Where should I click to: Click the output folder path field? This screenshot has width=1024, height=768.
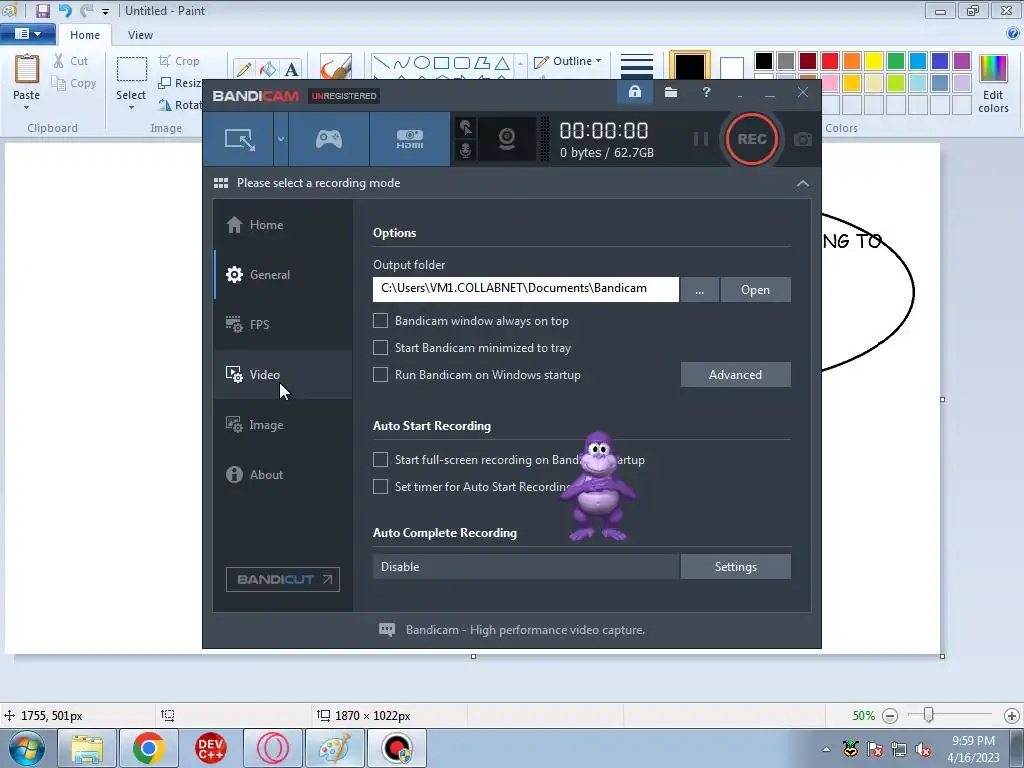point(526,289)
